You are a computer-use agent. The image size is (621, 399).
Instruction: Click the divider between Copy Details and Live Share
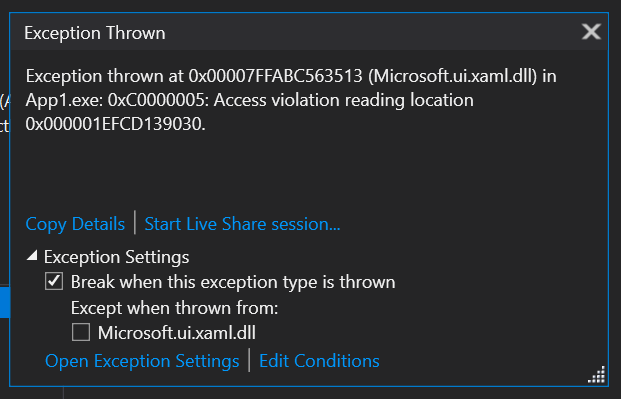click(x=135, y=223)
